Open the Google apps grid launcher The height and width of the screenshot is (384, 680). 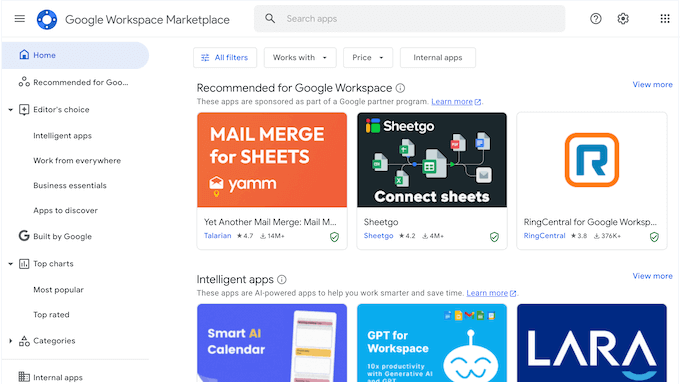664,19
